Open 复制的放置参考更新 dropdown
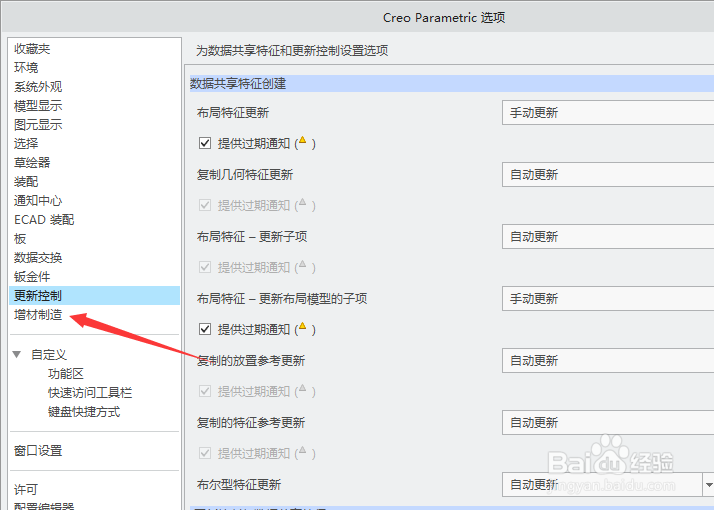714x510 pixels. (608, 361)
